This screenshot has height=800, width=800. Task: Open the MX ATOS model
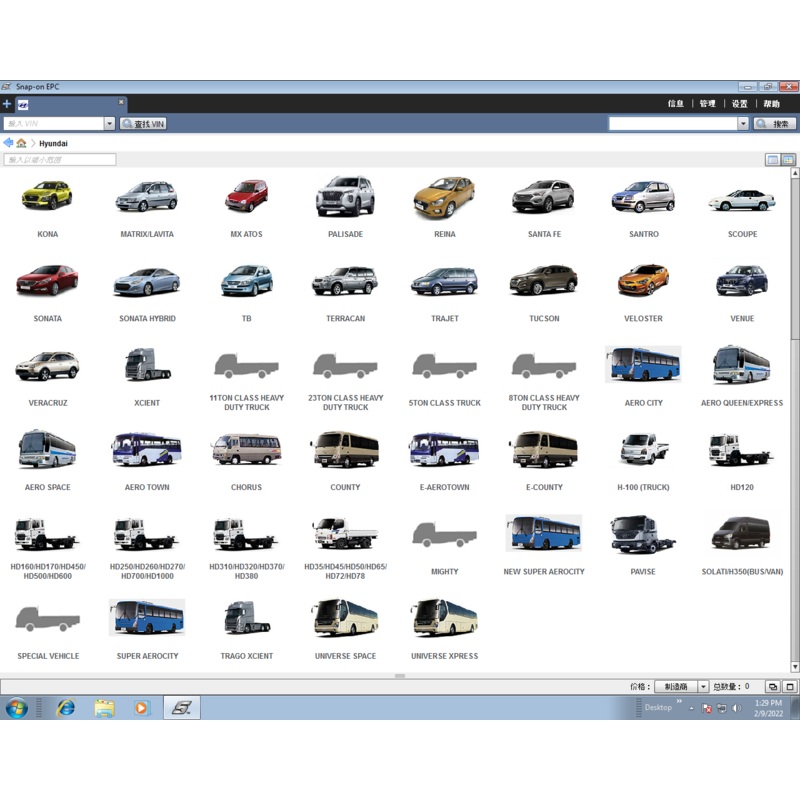[x=246, y=196]
